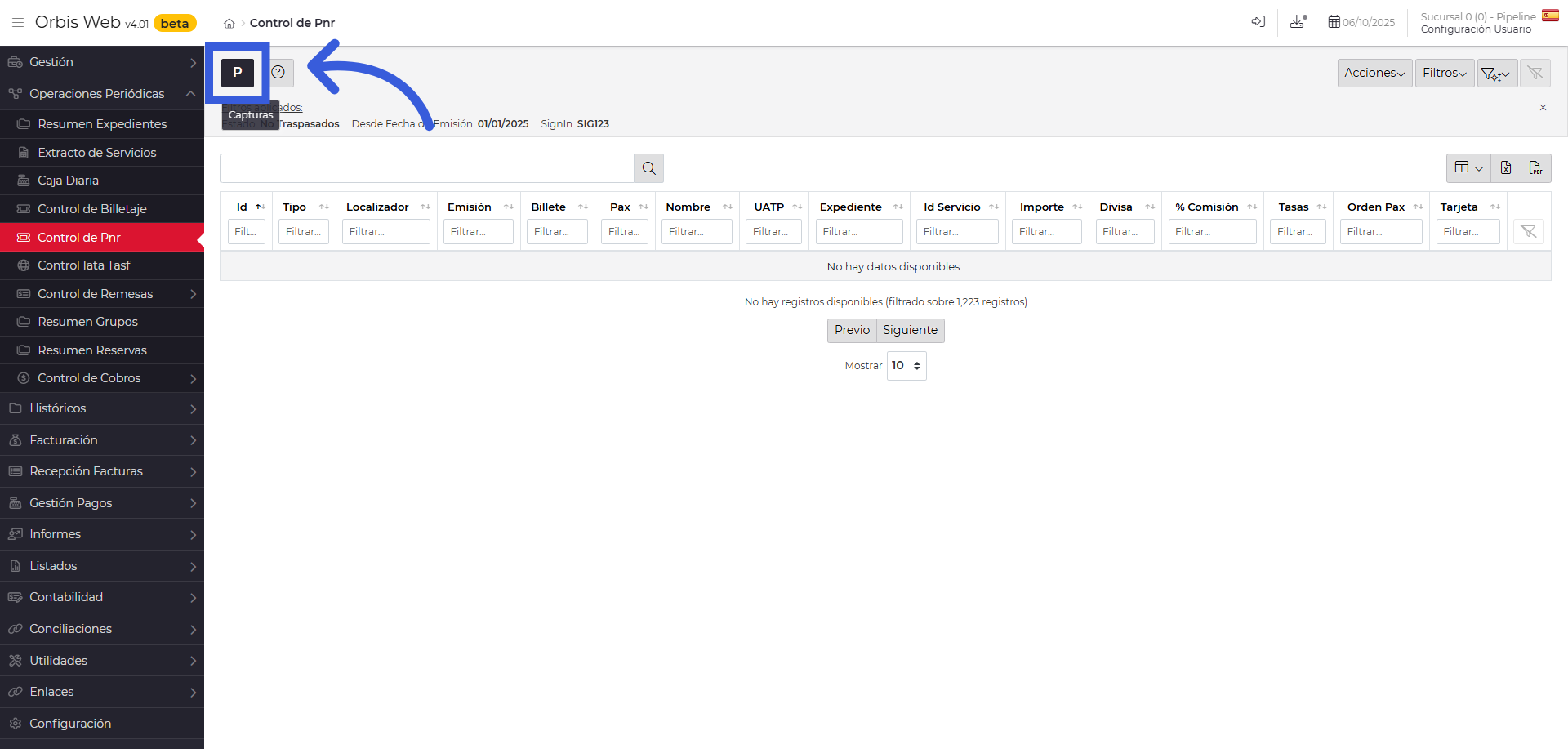Sort table by Orden Pax column header
The width and height of the screenshot is (1568, 749).
pyautogui.click(x=1382, y=207)
